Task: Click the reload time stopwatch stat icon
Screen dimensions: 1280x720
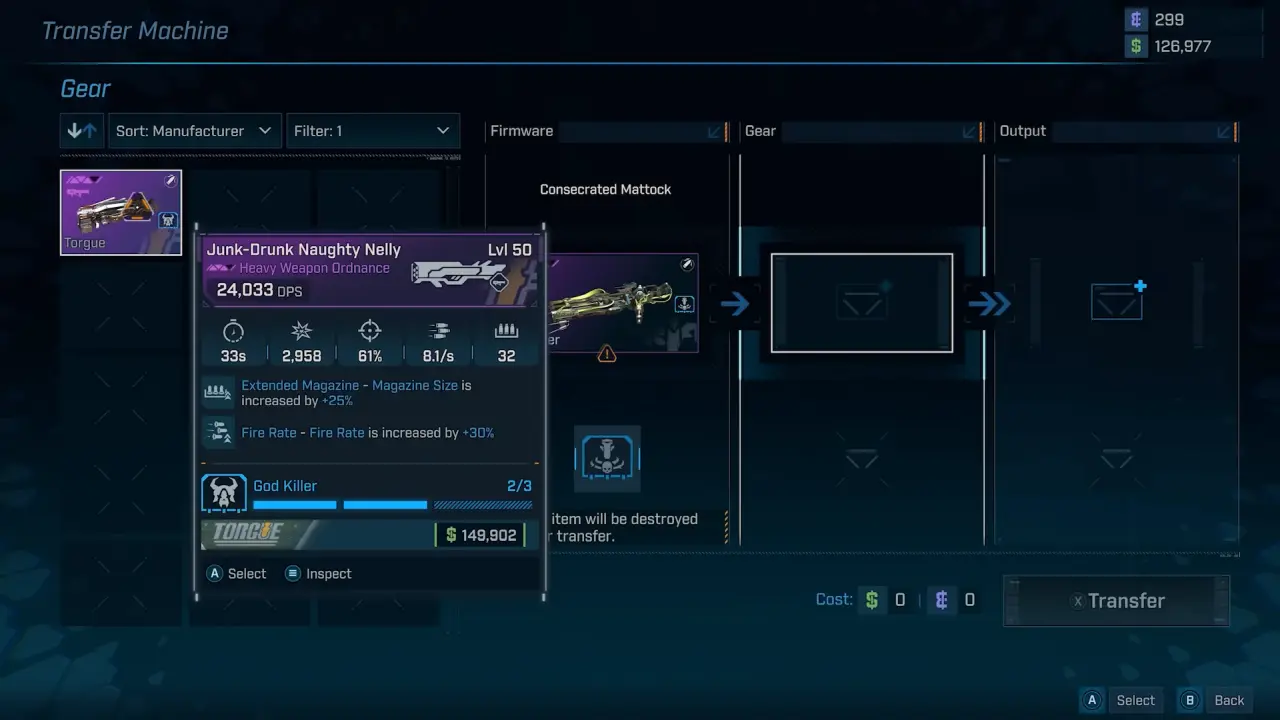Action: (233, 331)
